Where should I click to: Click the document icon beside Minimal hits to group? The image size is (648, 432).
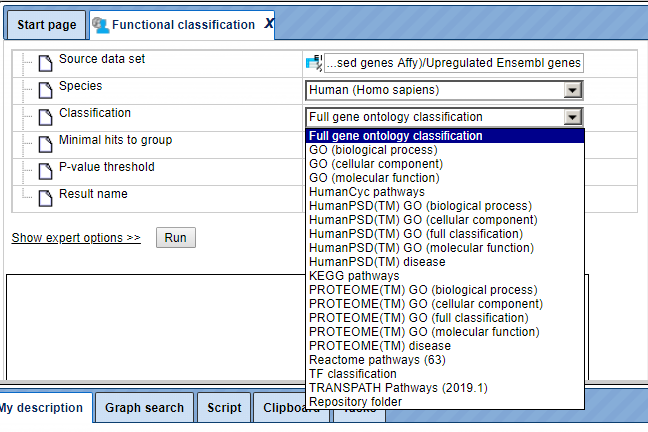(45, 144)
